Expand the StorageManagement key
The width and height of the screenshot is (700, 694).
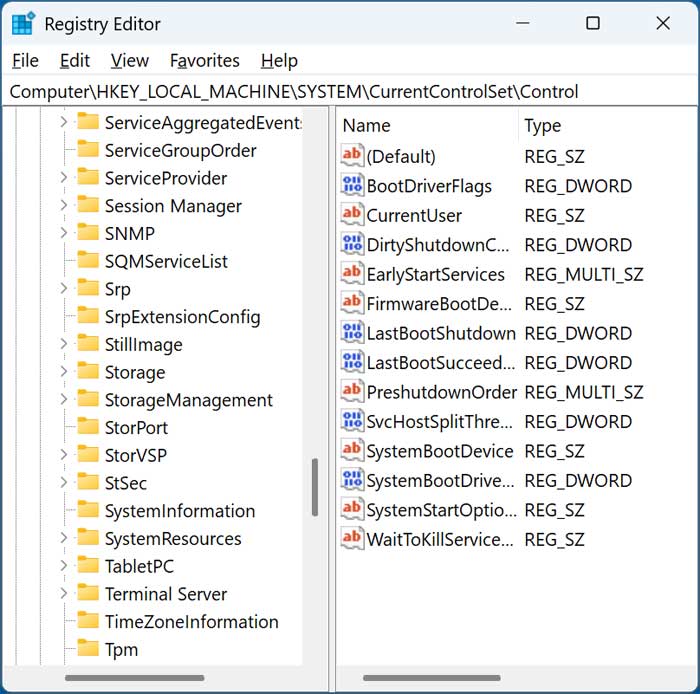(64, 399)
